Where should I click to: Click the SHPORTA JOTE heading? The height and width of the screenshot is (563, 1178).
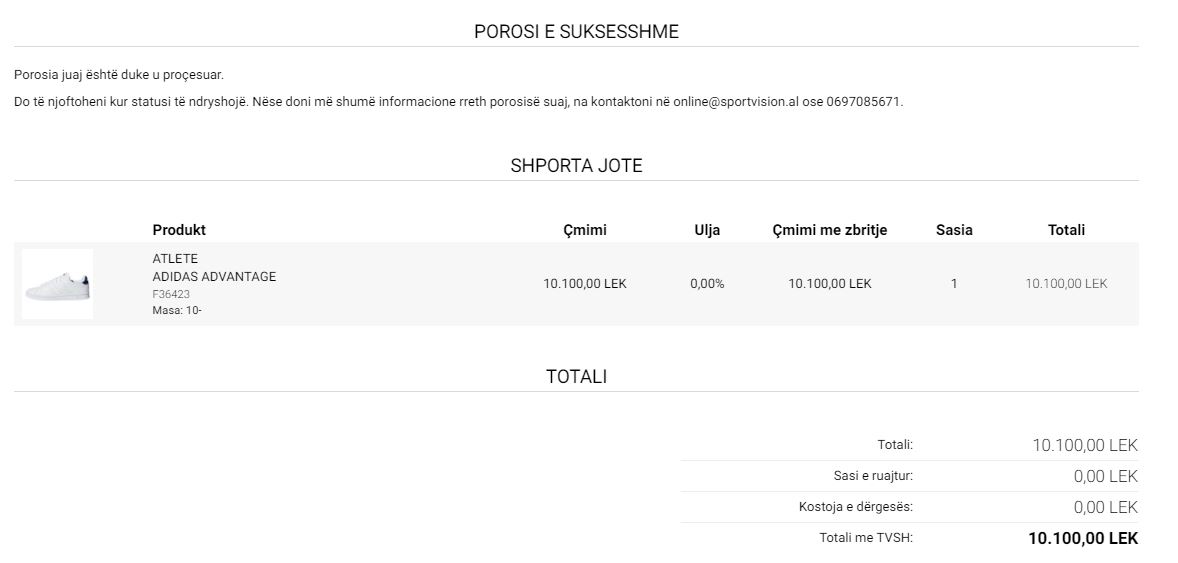(x=576, y=165)
